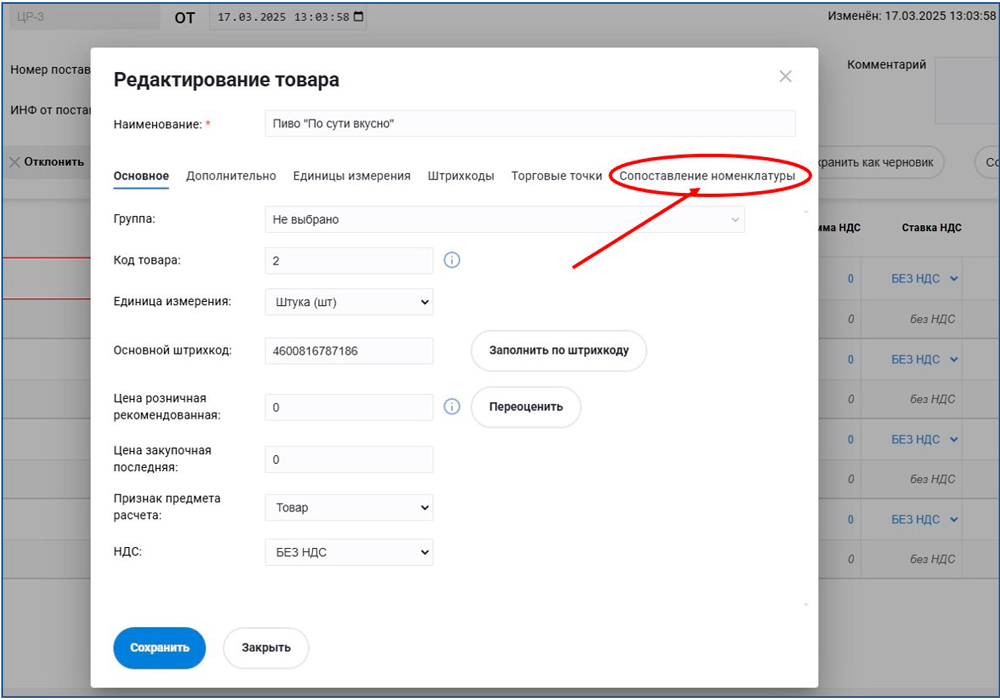
Task: Click info icon beside recommended retail price
Action: tap(451, 407)
